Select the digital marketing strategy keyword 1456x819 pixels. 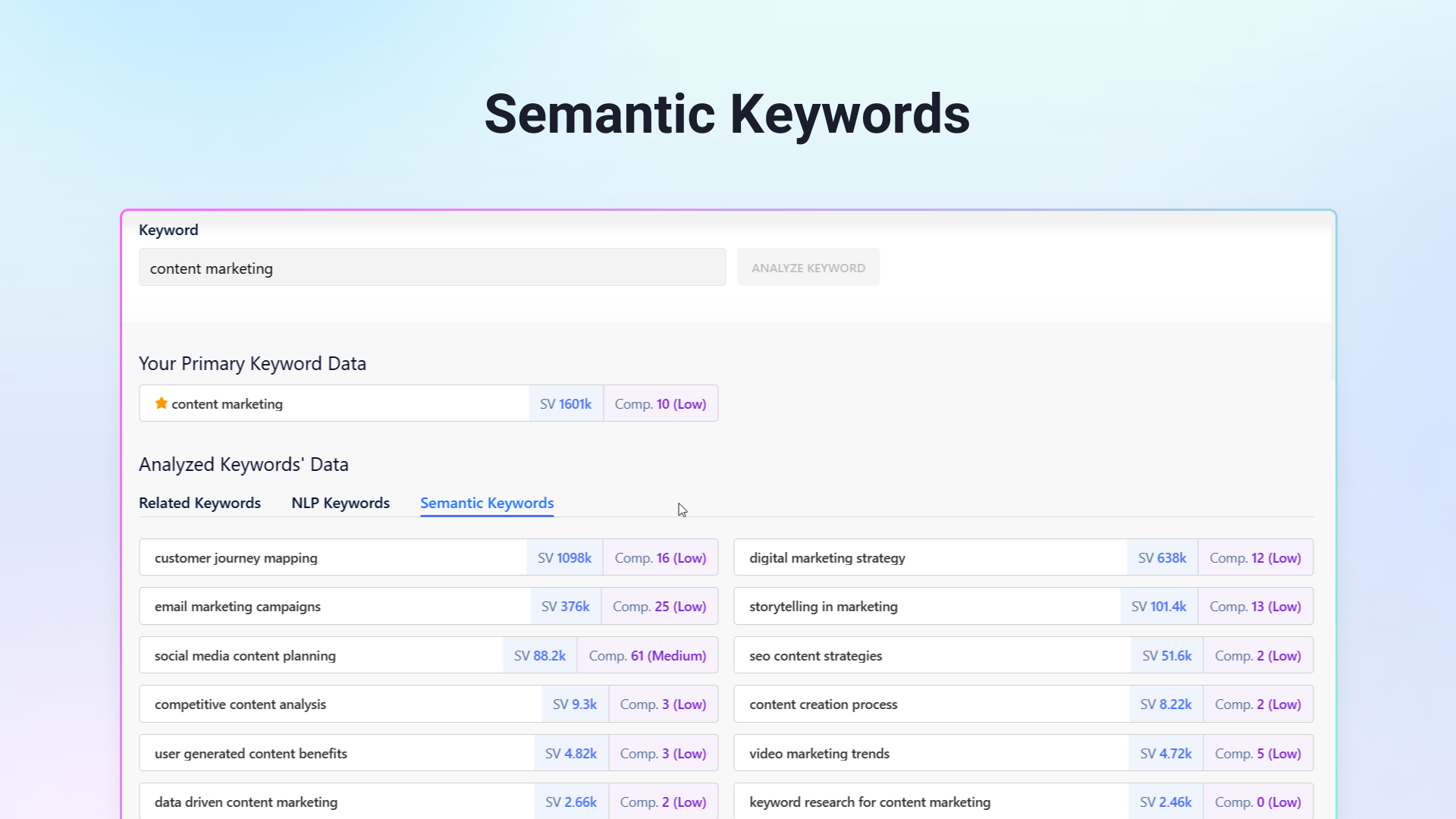point(827,558)
